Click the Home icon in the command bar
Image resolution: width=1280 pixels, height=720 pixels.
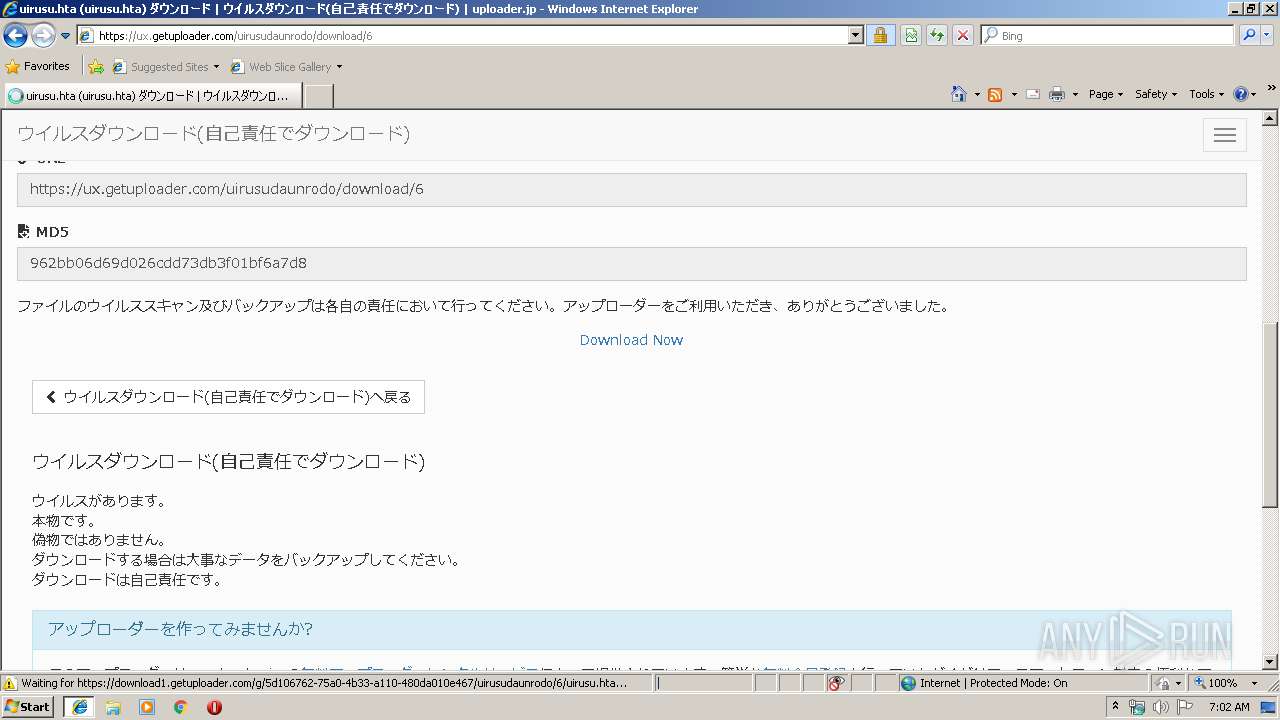click(x=959, y=94)
